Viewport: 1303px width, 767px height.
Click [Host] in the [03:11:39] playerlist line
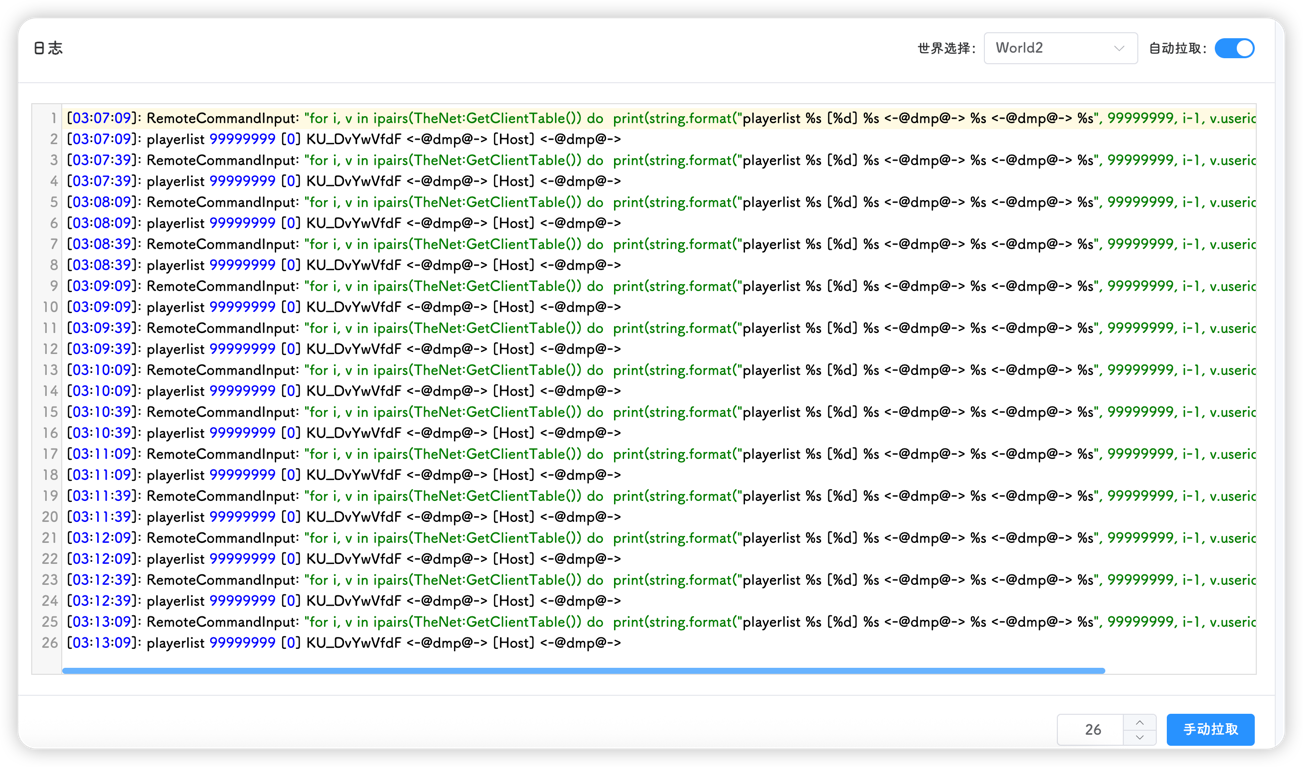(x=513, y=517)
